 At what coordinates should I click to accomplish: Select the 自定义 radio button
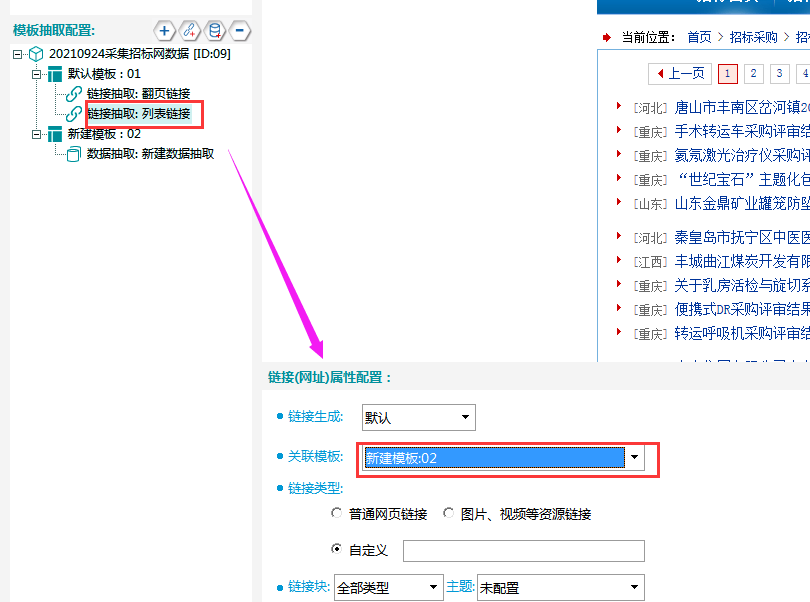coord(337,549)
